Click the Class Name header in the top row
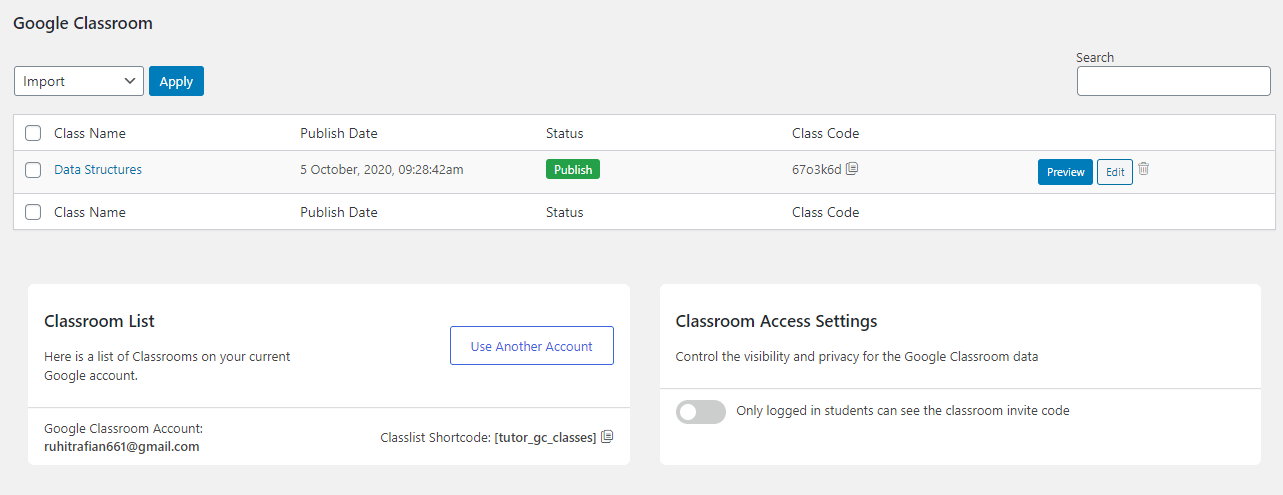The image size is (1283, 495). click(90, 133)
